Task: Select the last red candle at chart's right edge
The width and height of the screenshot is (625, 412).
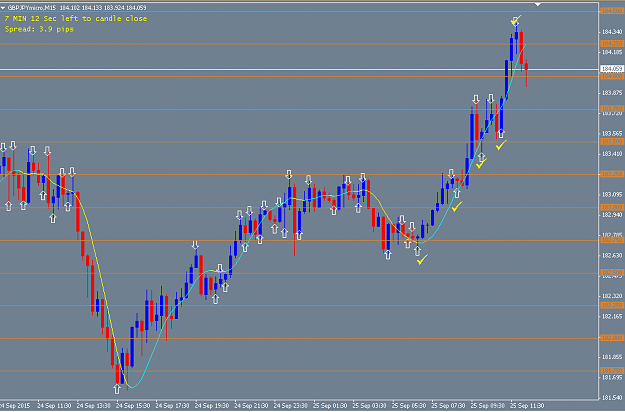Action: [x=526, y=72]
